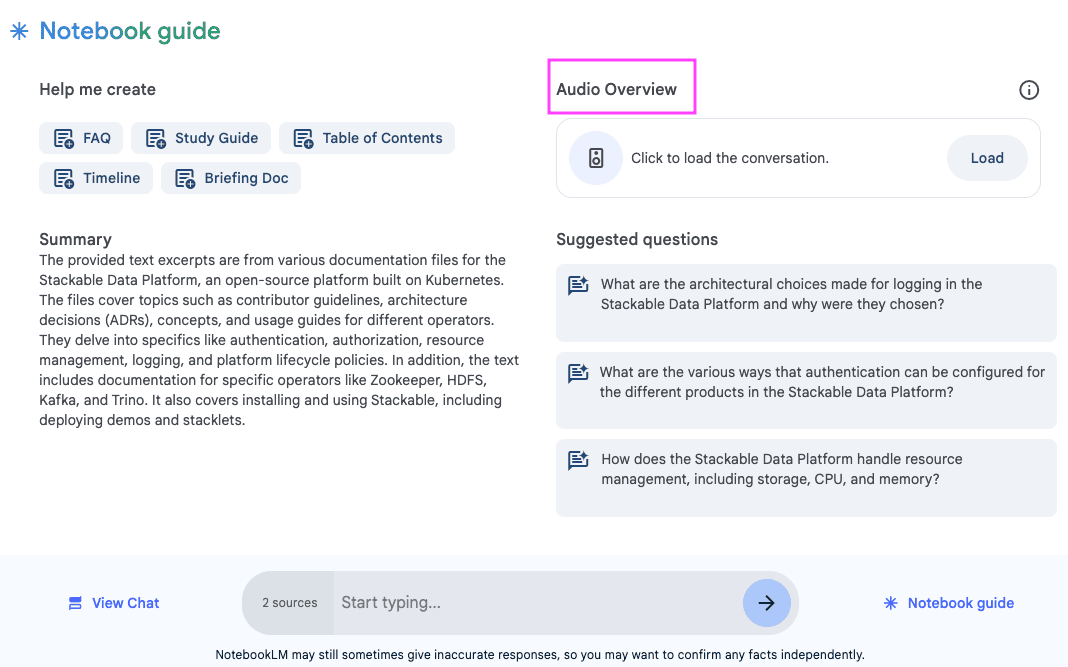Click the note icon on the logging question
The height and width of the screenshot is (667, 1068).
click(x=577, y=285)
